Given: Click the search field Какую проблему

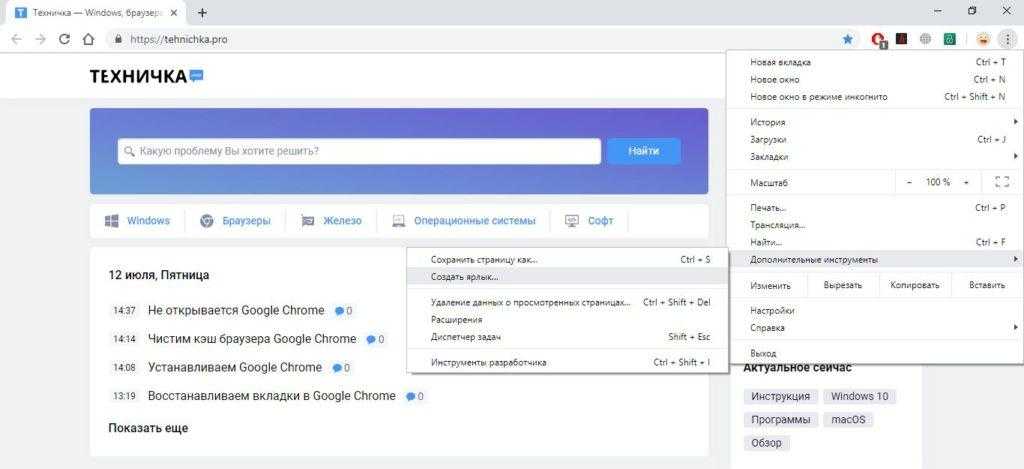Looking at the screenshot, I should tap(360, 151).
